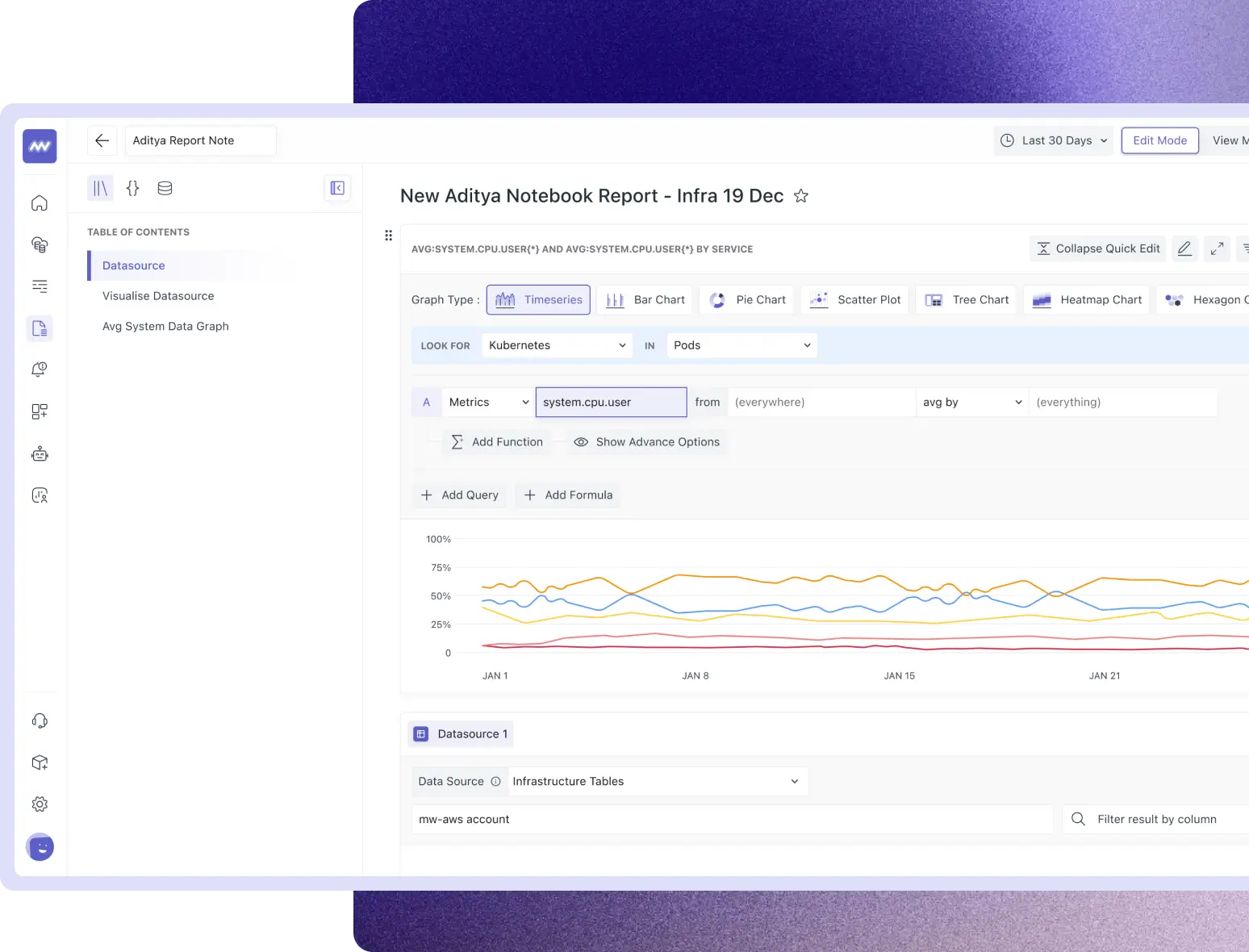1249x952 pixels.
Task: Select Avg System Data Graph entry
Action: pos(165,326)
